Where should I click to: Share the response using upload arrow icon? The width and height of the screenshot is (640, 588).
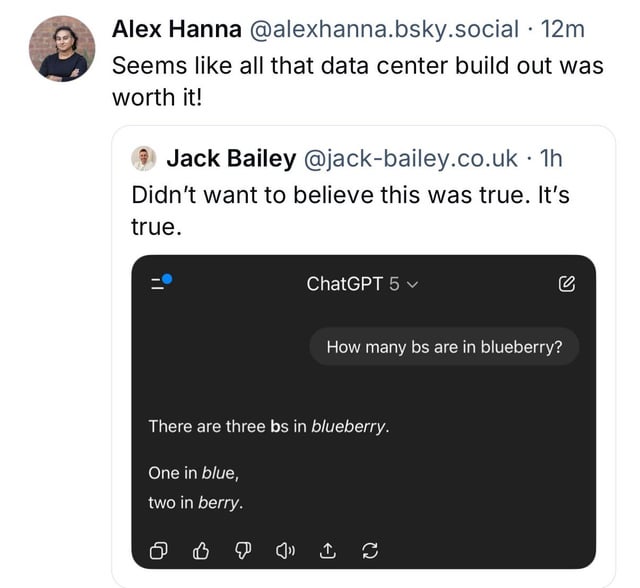(327, 549)
